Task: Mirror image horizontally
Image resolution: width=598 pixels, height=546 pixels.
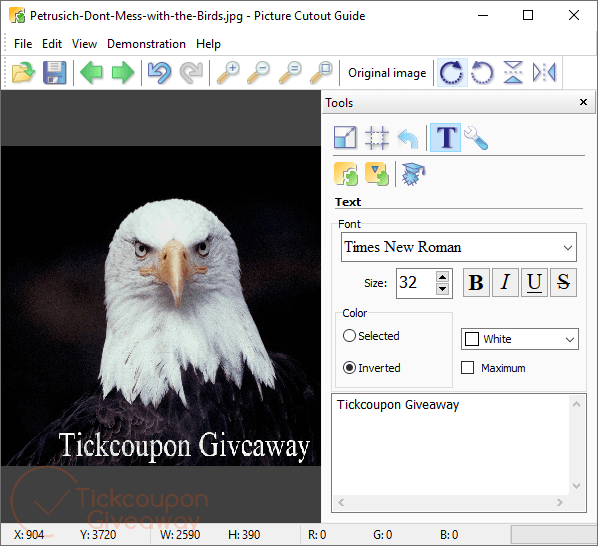Action: (x=544, y=72)
